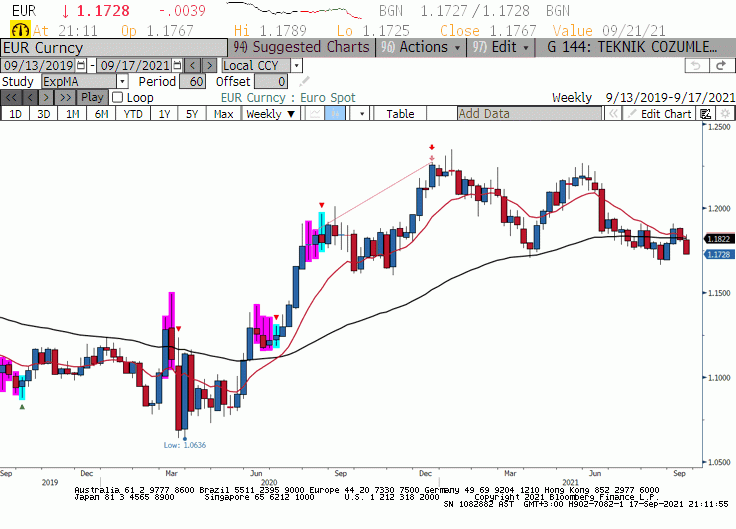
Task: Click the undo arrow icon
Action: 694,65
